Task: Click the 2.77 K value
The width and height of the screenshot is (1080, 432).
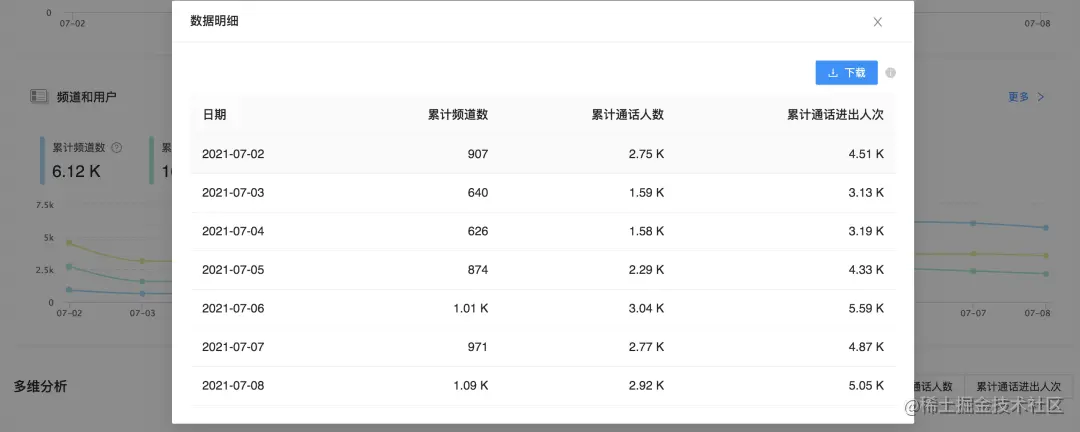Action: (x=646, y=347)
